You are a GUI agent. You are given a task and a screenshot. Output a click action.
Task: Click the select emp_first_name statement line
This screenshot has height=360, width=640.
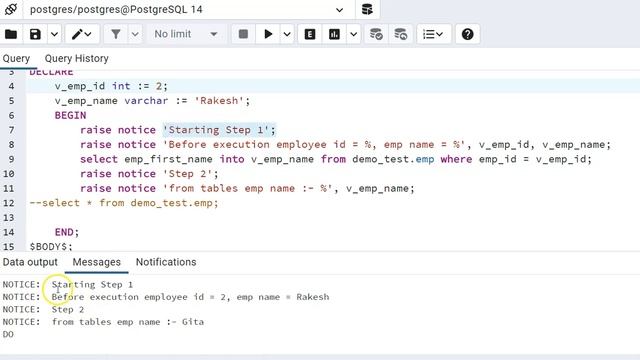coord(336,159)
